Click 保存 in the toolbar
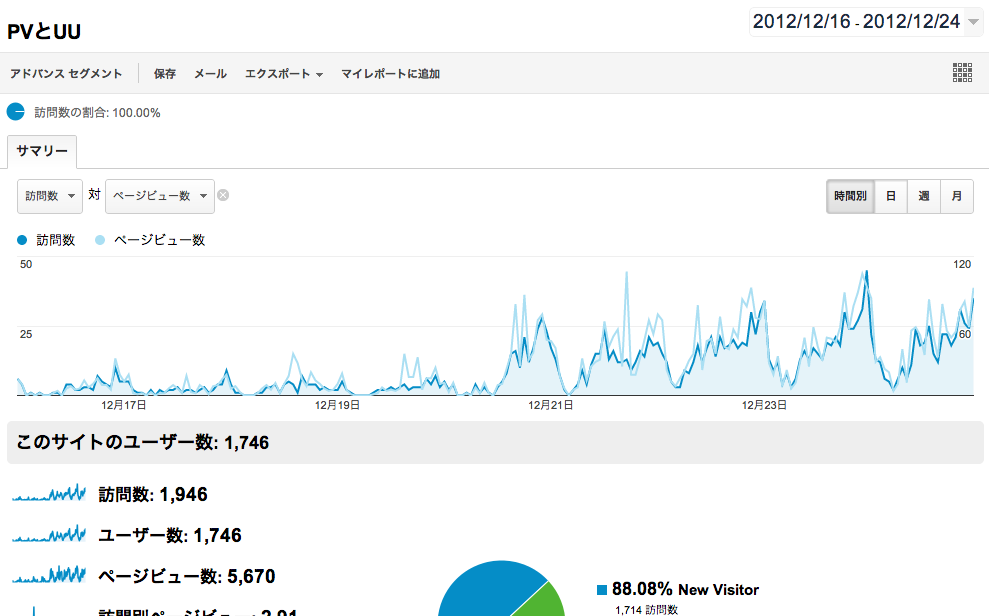The width and height of the screenshot is (989, 616). click(165, 74)
